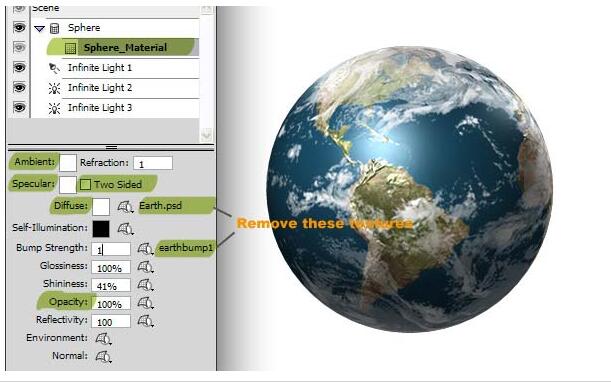
Task: Open the Environment texture menu icon
Action: click(x=103, y=339)
